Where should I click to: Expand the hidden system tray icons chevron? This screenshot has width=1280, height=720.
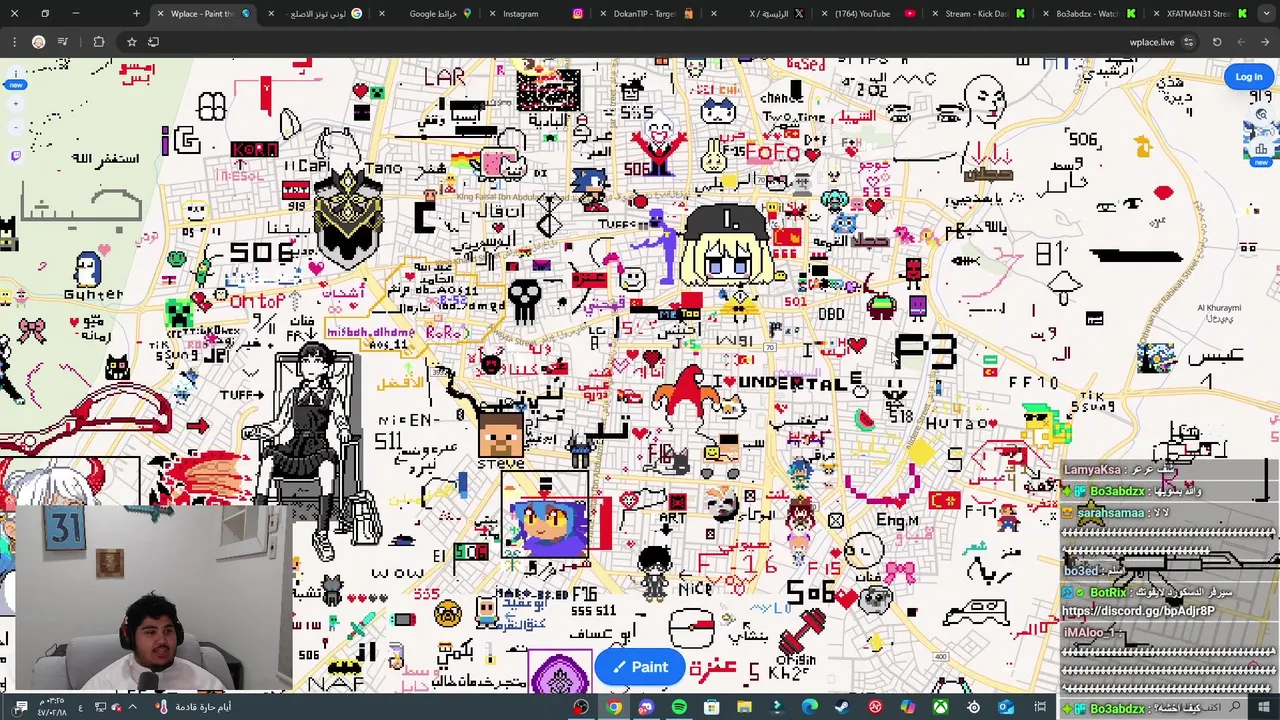click(x=132, y=707)
